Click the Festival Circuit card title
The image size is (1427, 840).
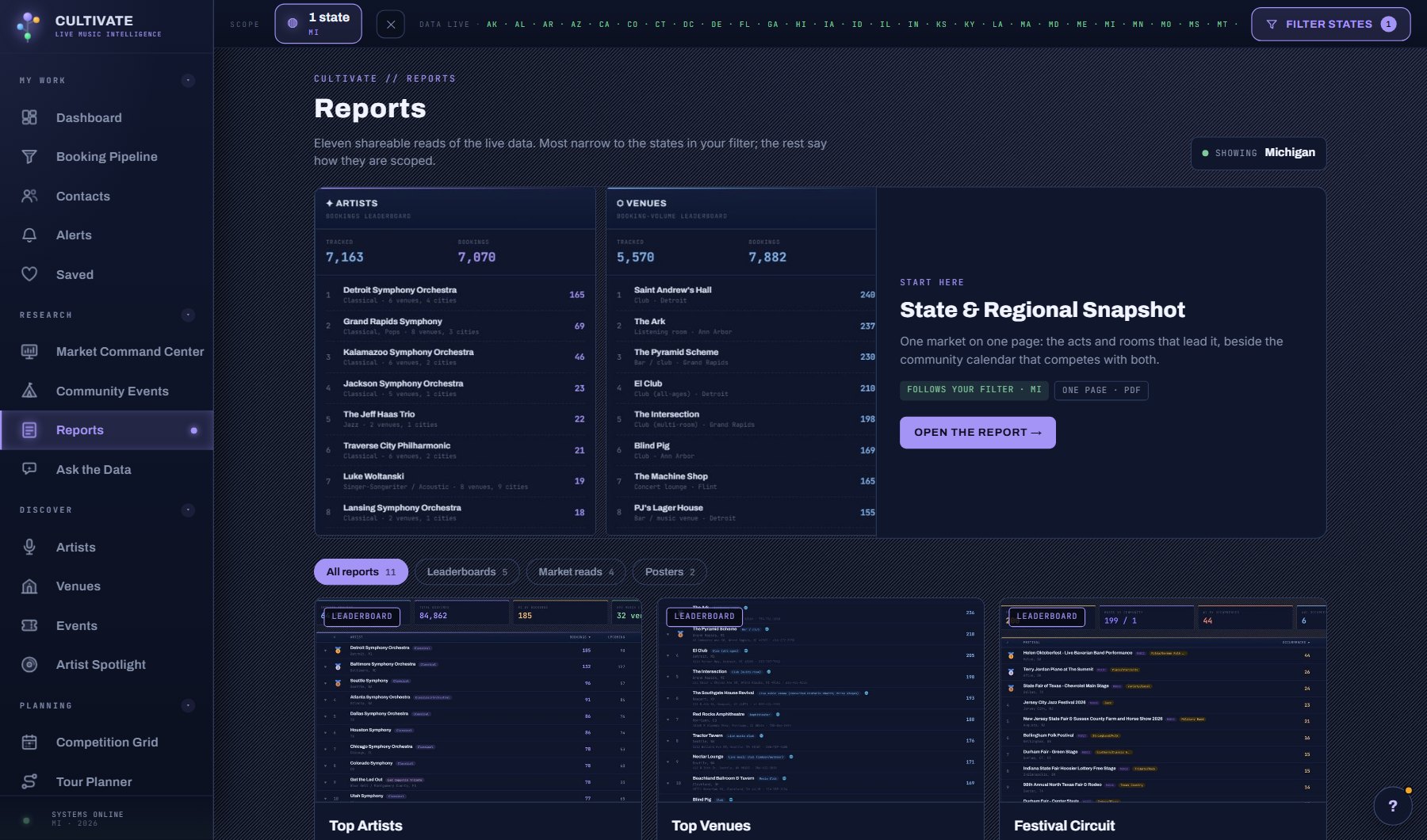click(x=1064, y=826)
